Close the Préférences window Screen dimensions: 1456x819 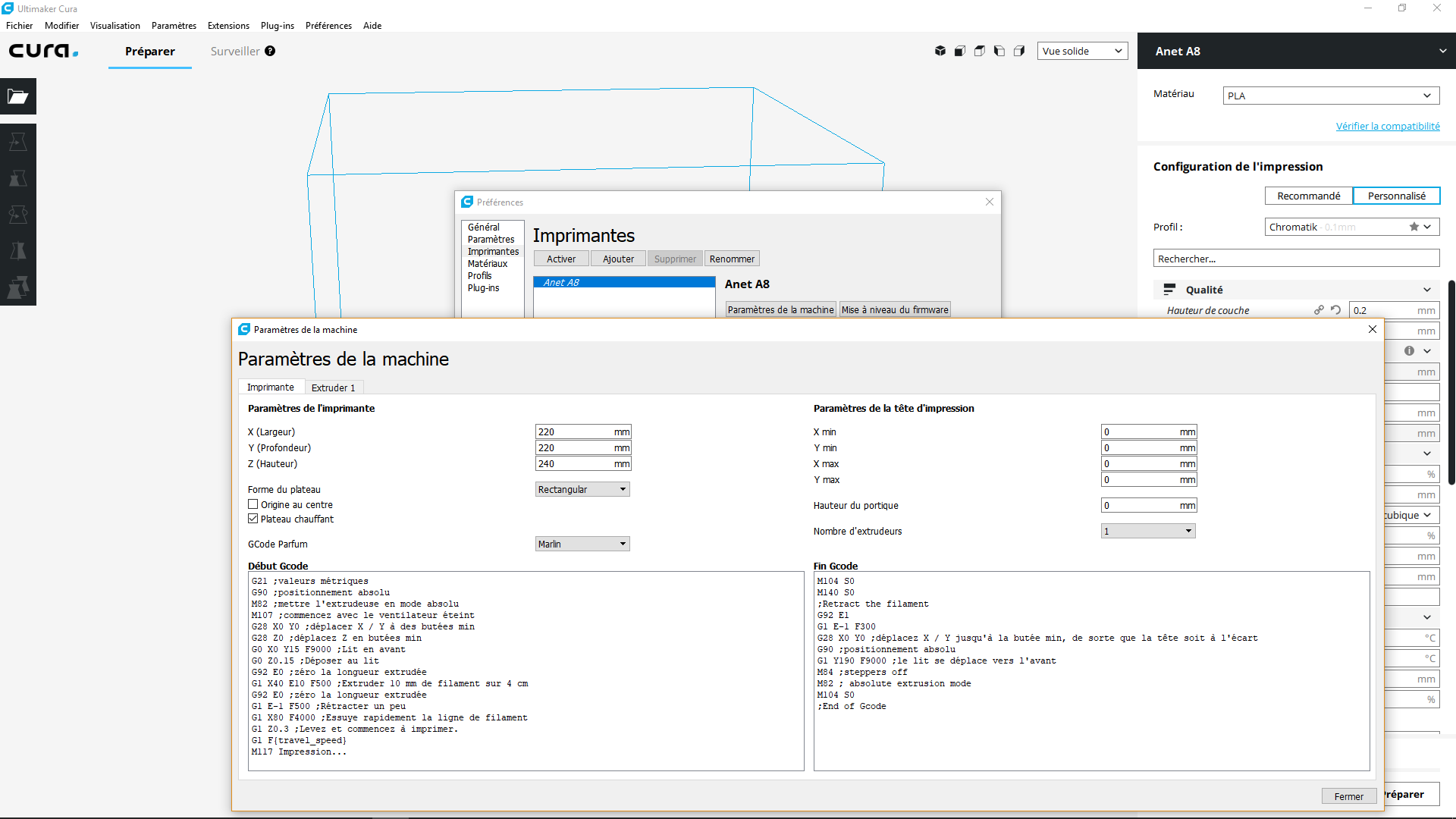click(990, 202)
